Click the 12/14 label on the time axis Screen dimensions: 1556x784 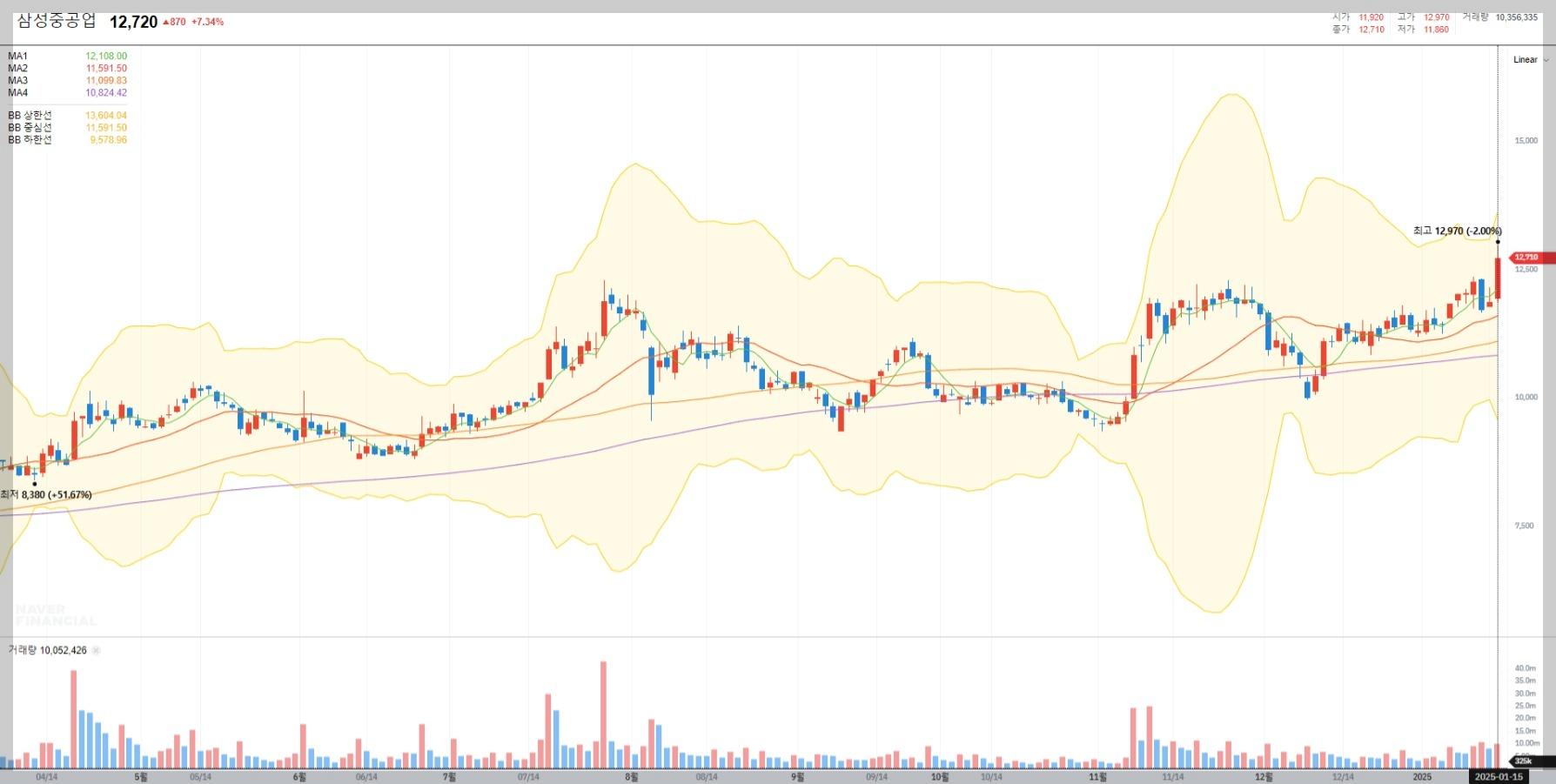[1343, 777]
